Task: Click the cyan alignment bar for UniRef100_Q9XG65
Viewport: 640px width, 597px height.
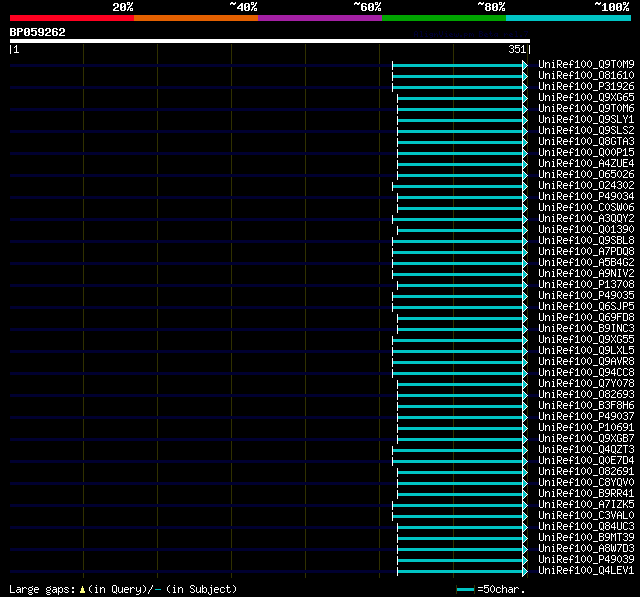Action: tap(460, 98)
